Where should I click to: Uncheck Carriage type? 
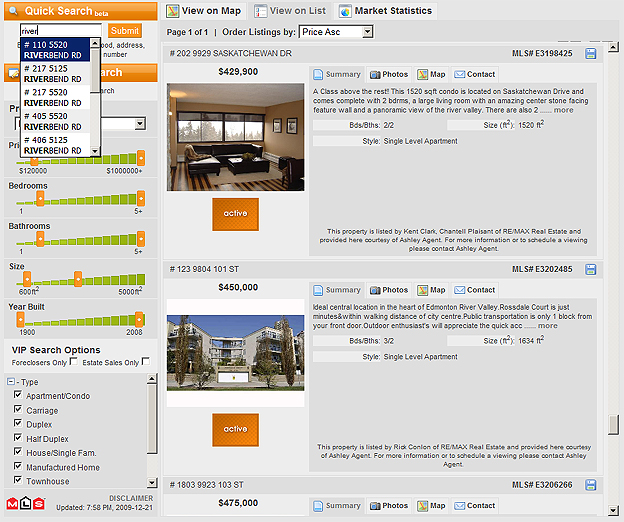pos(18,409)
